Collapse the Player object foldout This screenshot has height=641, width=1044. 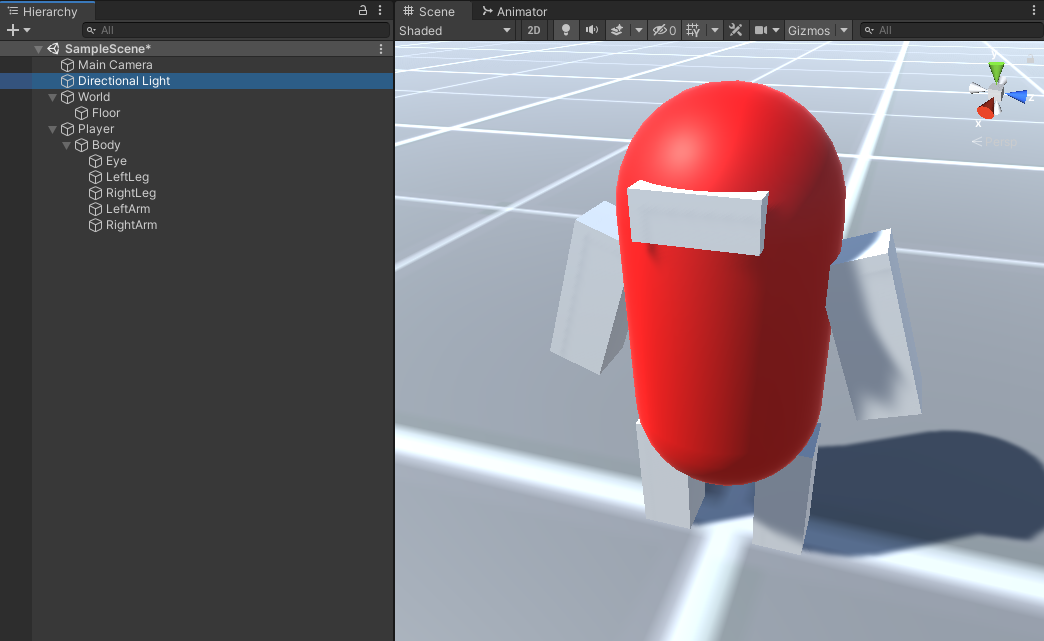(53, 129)
